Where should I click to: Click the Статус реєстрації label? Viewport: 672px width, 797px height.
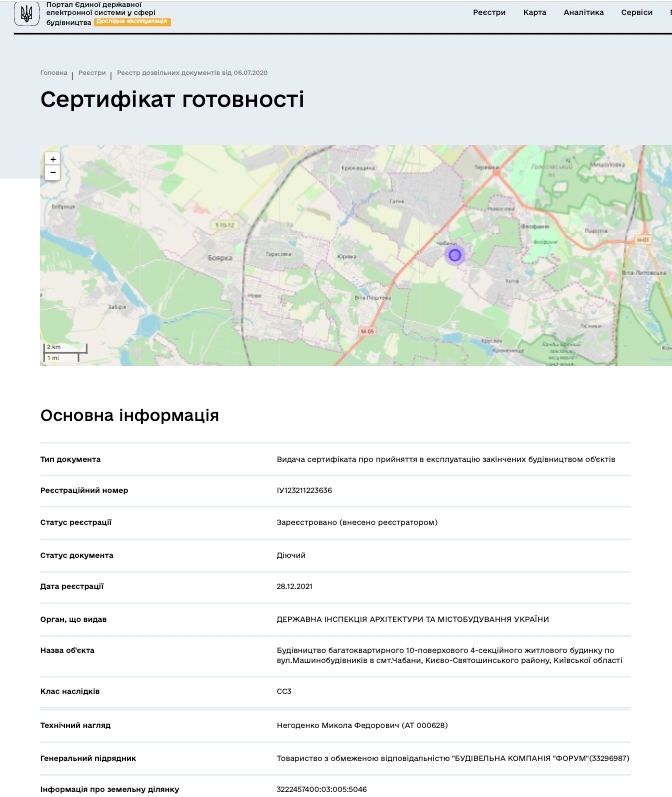click(x=76, y=522)
